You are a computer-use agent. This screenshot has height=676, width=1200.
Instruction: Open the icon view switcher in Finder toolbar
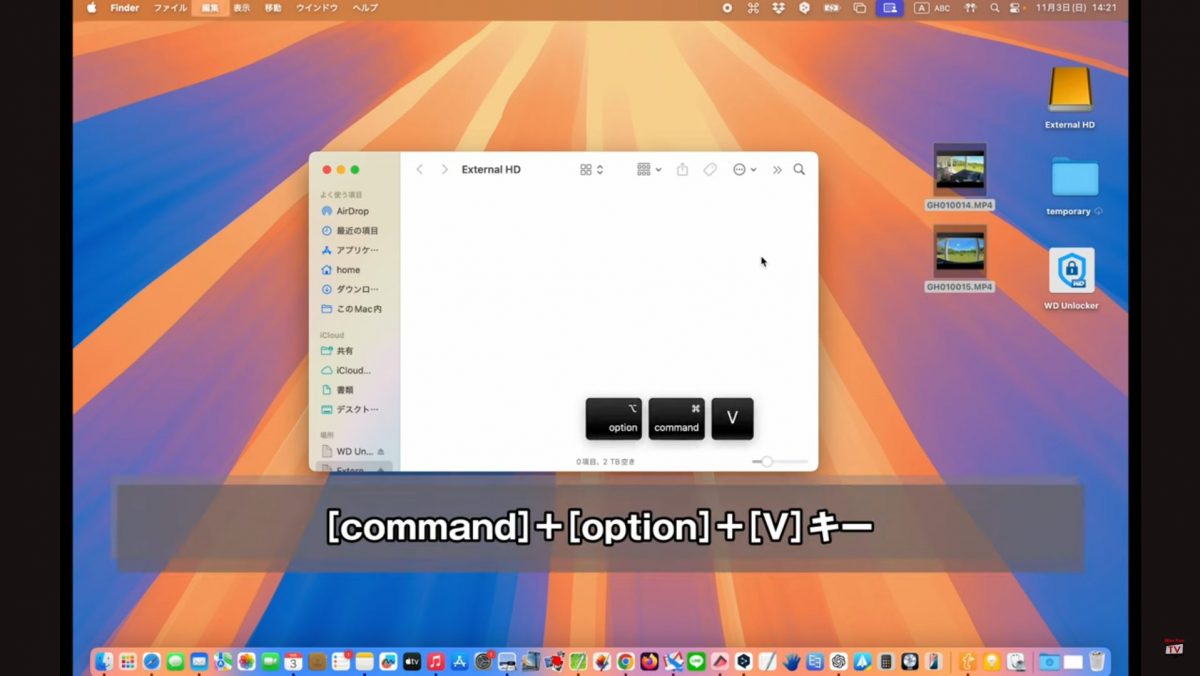pos(592,170)
